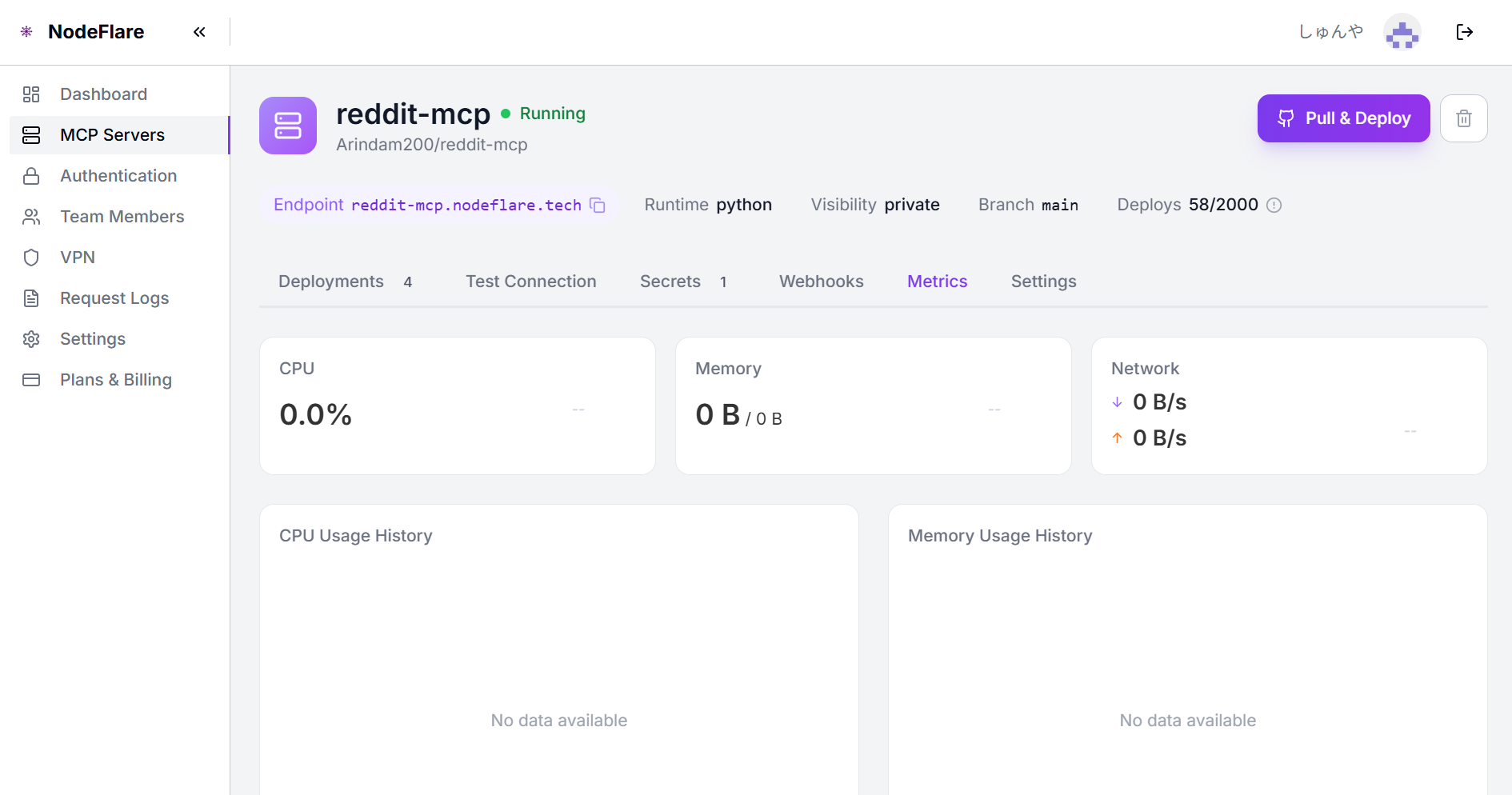
Task: Click the Dashboard grid icon
Action: click(31, 94)
